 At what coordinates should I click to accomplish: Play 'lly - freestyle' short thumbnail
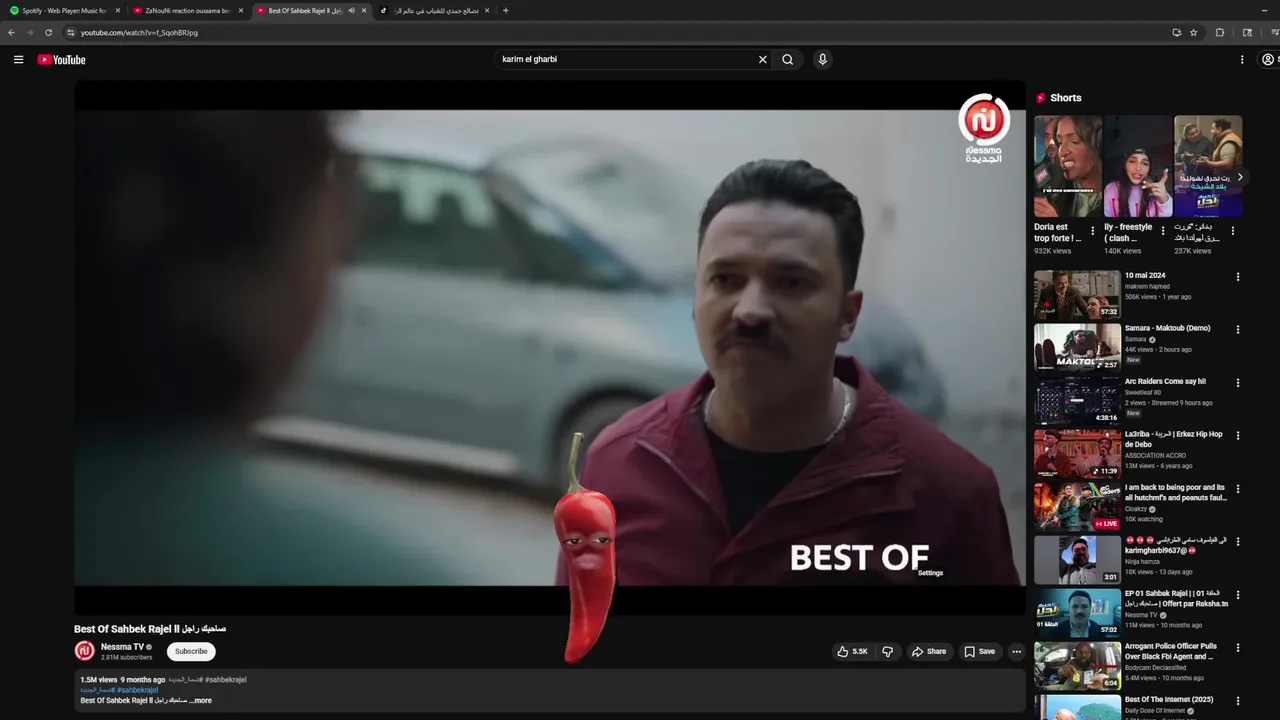(1138, 166)
